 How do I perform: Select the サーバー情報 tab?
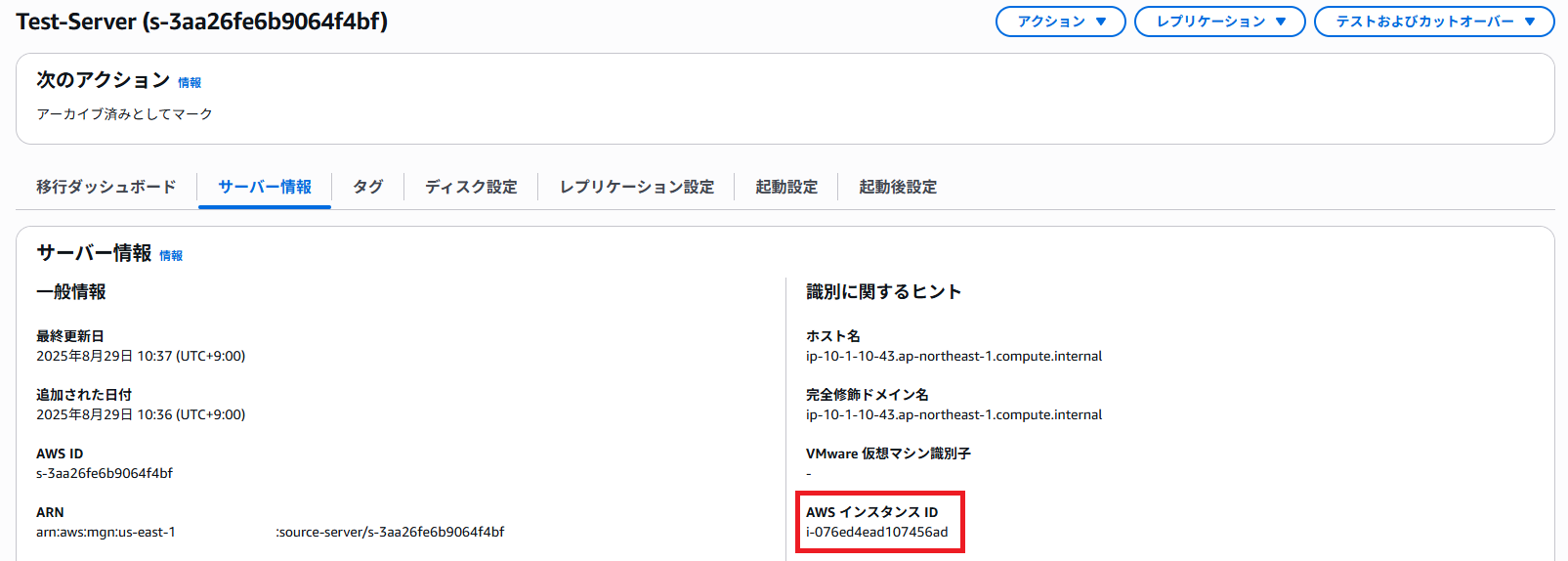pos(265,187)
